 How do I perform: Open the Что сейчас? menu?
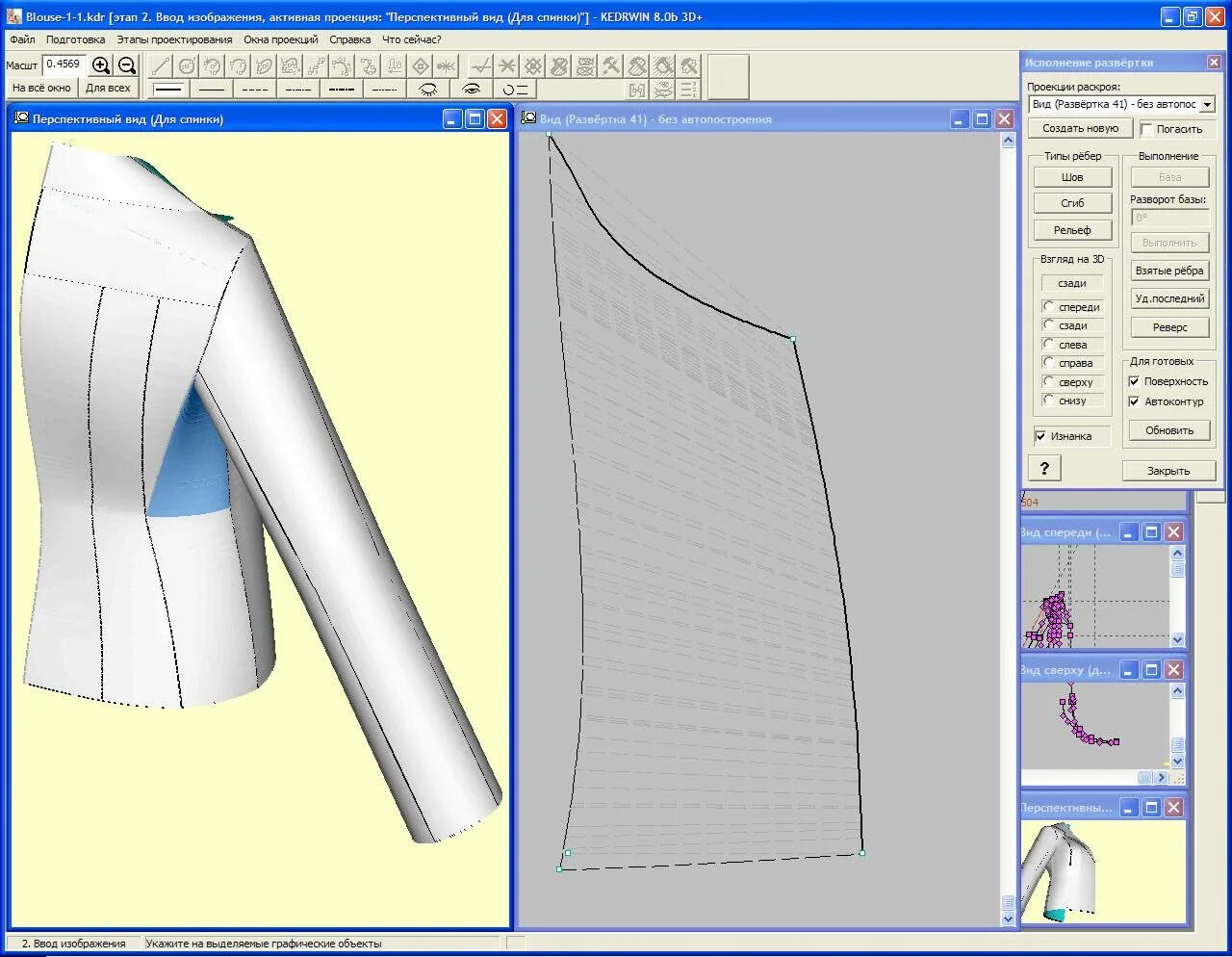tap(411, 39)
